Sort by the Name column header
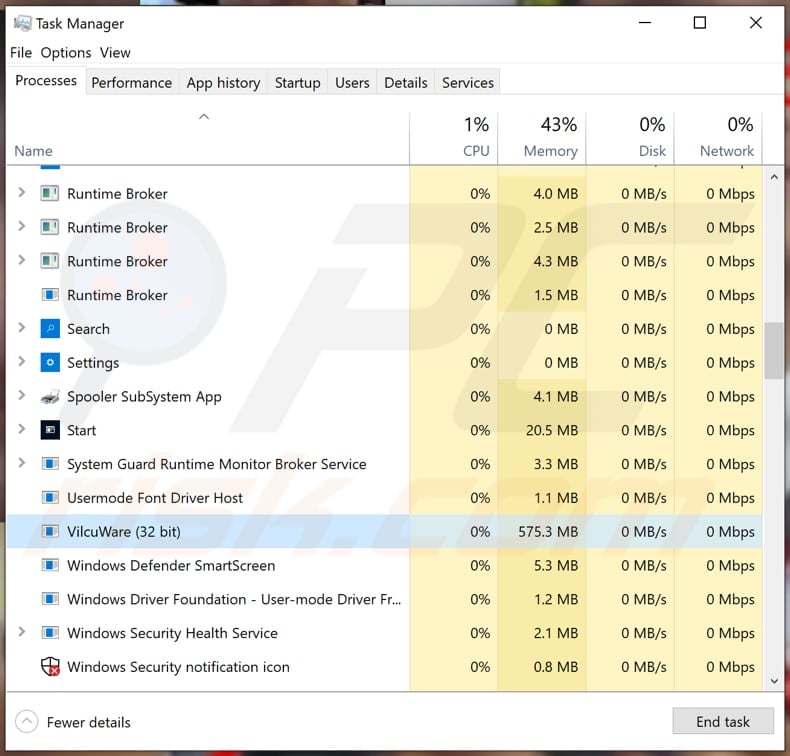Image resolution: width=790 pixels, height=756 pixels. point(208,138)
